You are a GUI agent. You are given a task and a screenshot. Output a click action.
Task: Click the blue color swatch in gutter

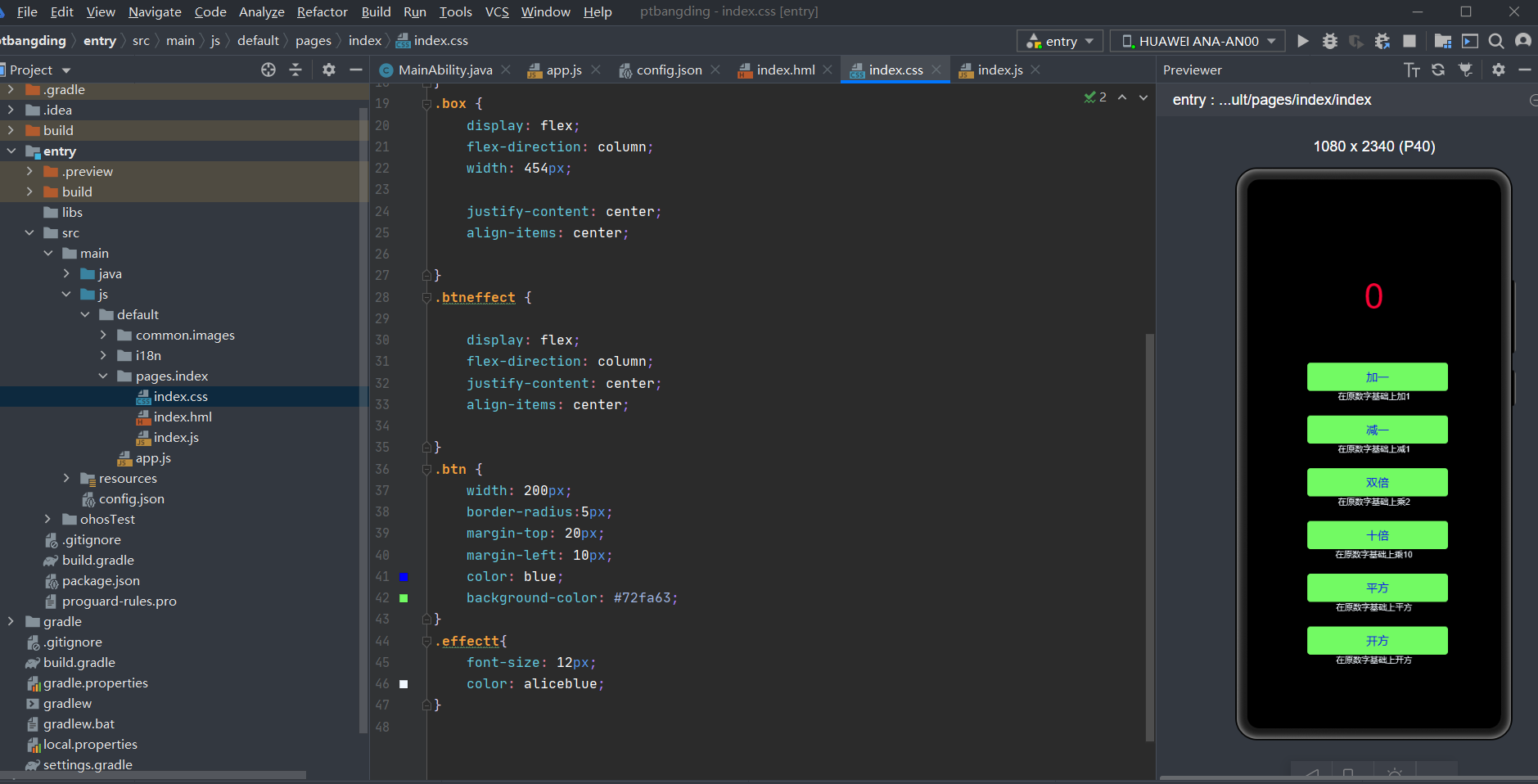coord(404,577)
